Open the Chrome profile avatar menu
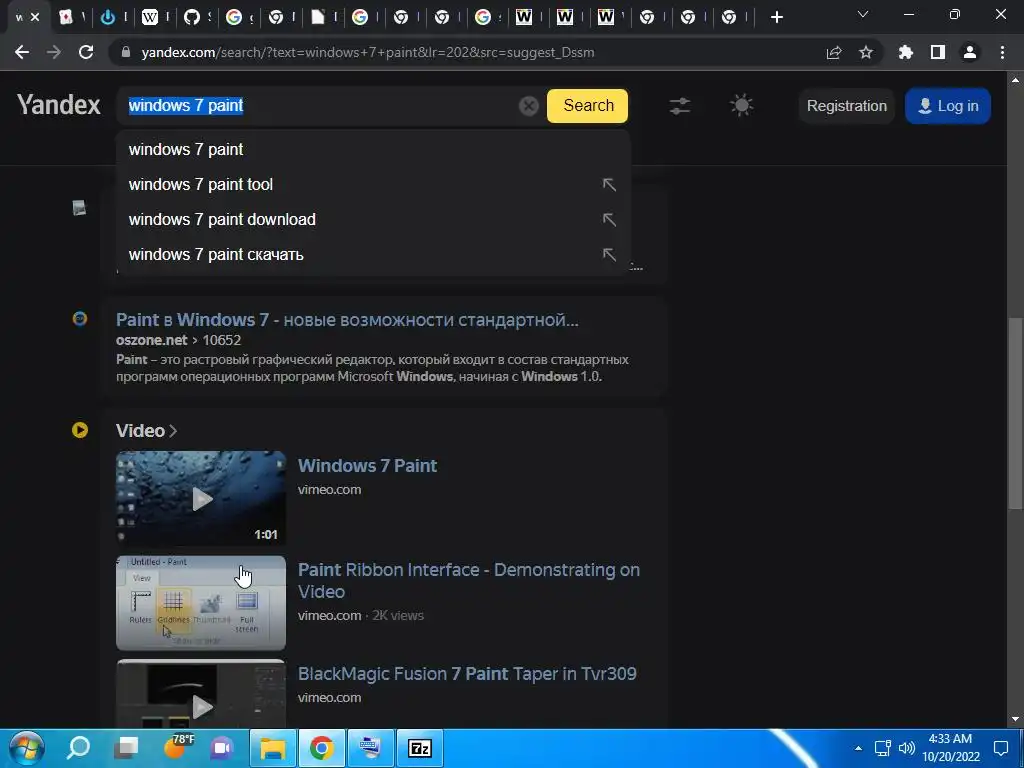Screen dimensions: 1024x768 tap(970, 52)
